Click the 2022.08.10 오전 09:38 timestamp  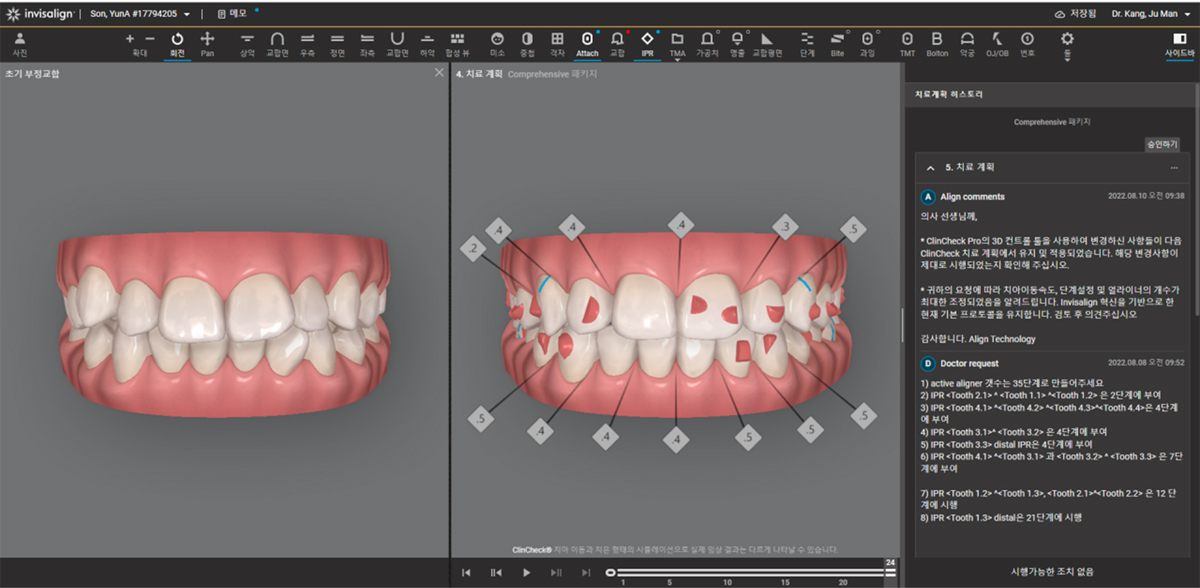pyautogui.click(x=1145, y=196)
